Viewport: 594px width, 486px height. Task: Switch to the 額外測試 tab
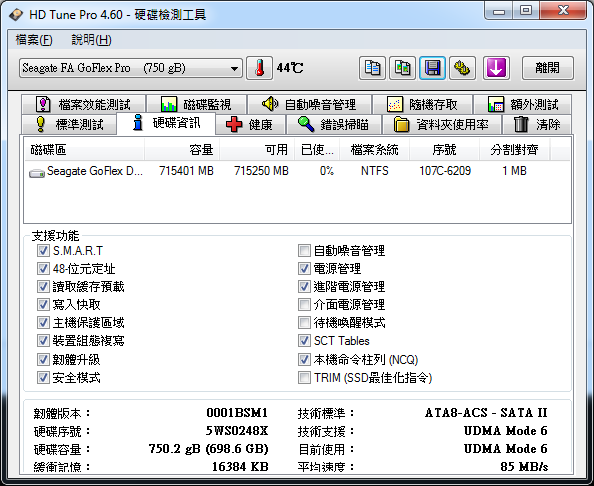[x=522, y=105]
